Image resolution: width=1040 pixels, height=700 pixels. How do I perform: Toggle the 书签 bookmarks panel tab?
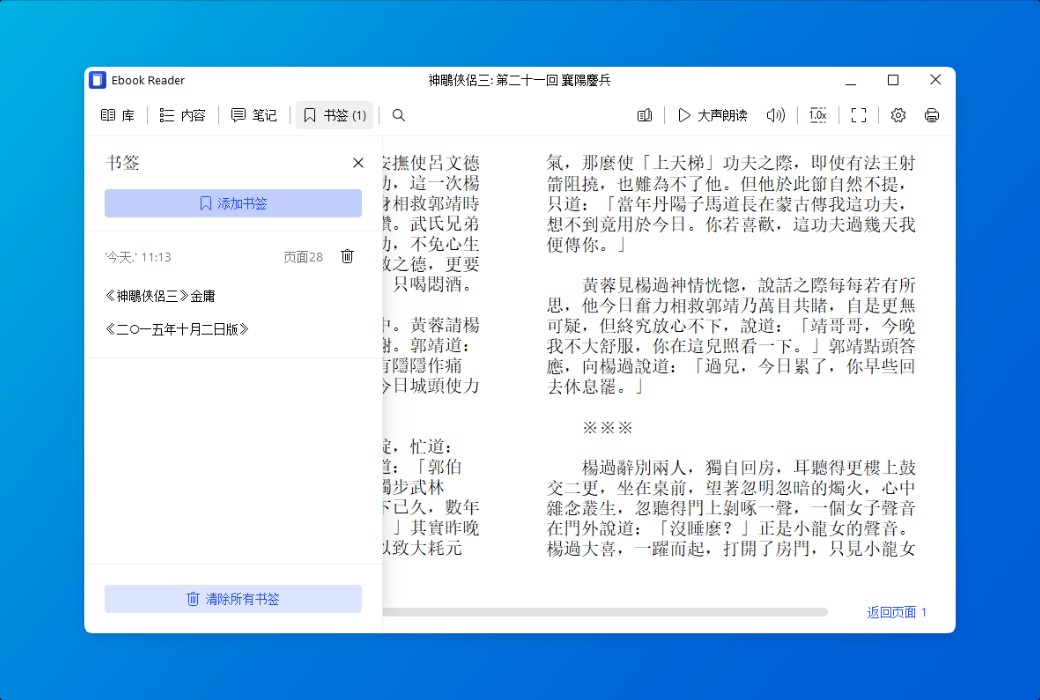click(334, 115)
